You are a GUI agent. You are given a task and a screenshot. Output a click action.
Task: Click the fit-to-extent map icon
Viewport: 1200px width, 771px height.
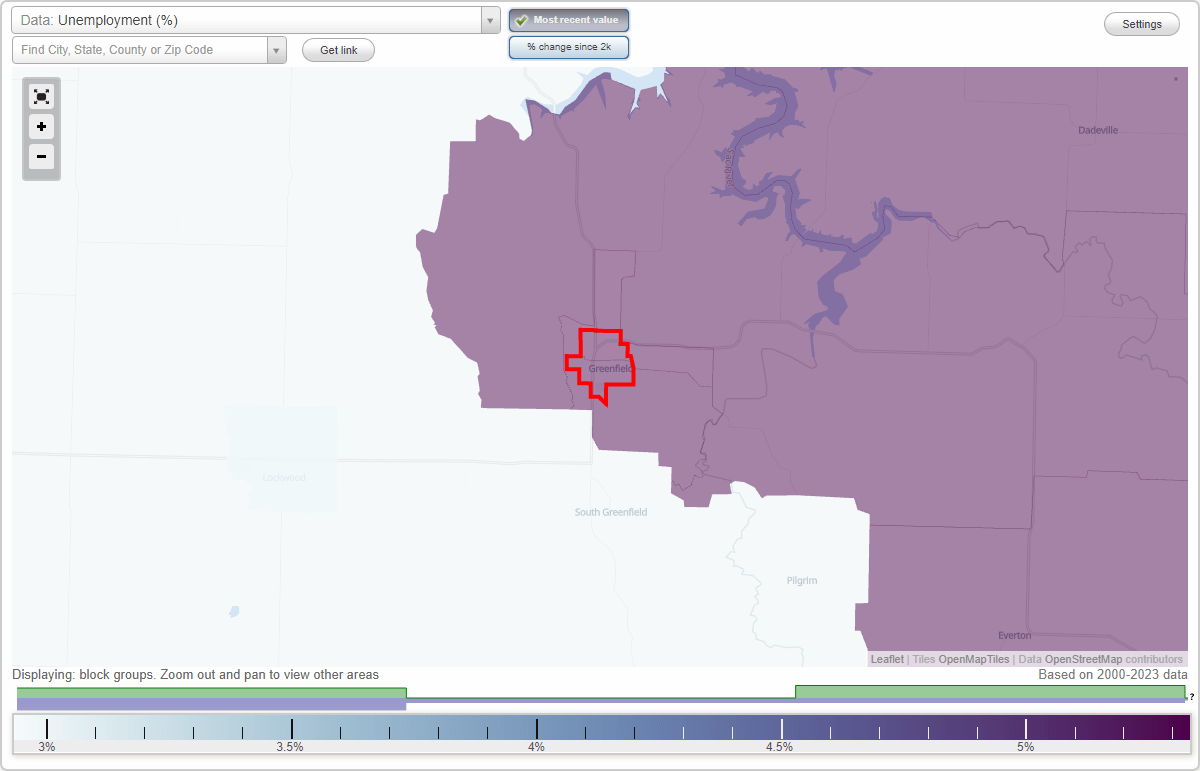pyautogui.click(x=41, y=96)
